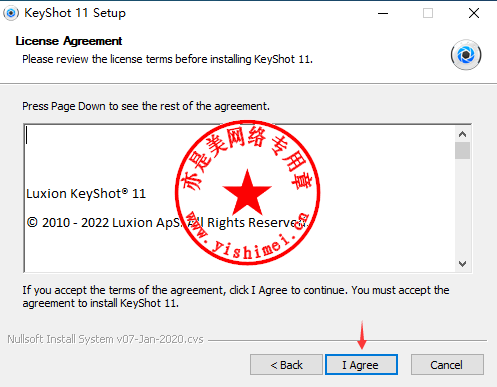This screenshot has width=497, height=387.
Task: Click the red arrow above I Agree
Action: pos(362,335)
